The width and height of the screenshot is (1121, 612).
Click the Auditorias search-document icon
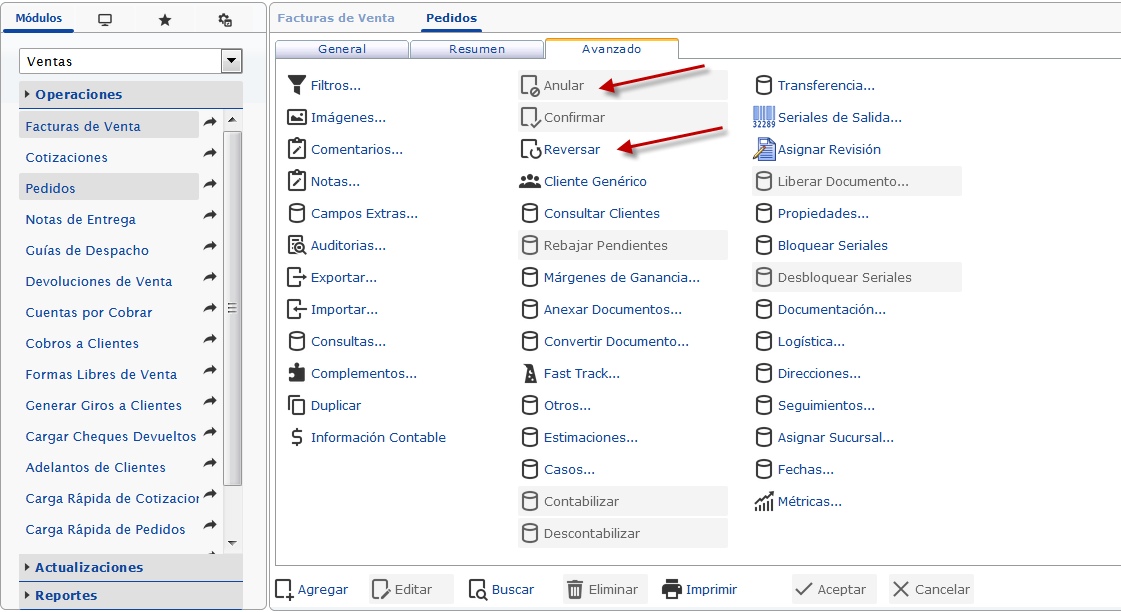point(297,245)
